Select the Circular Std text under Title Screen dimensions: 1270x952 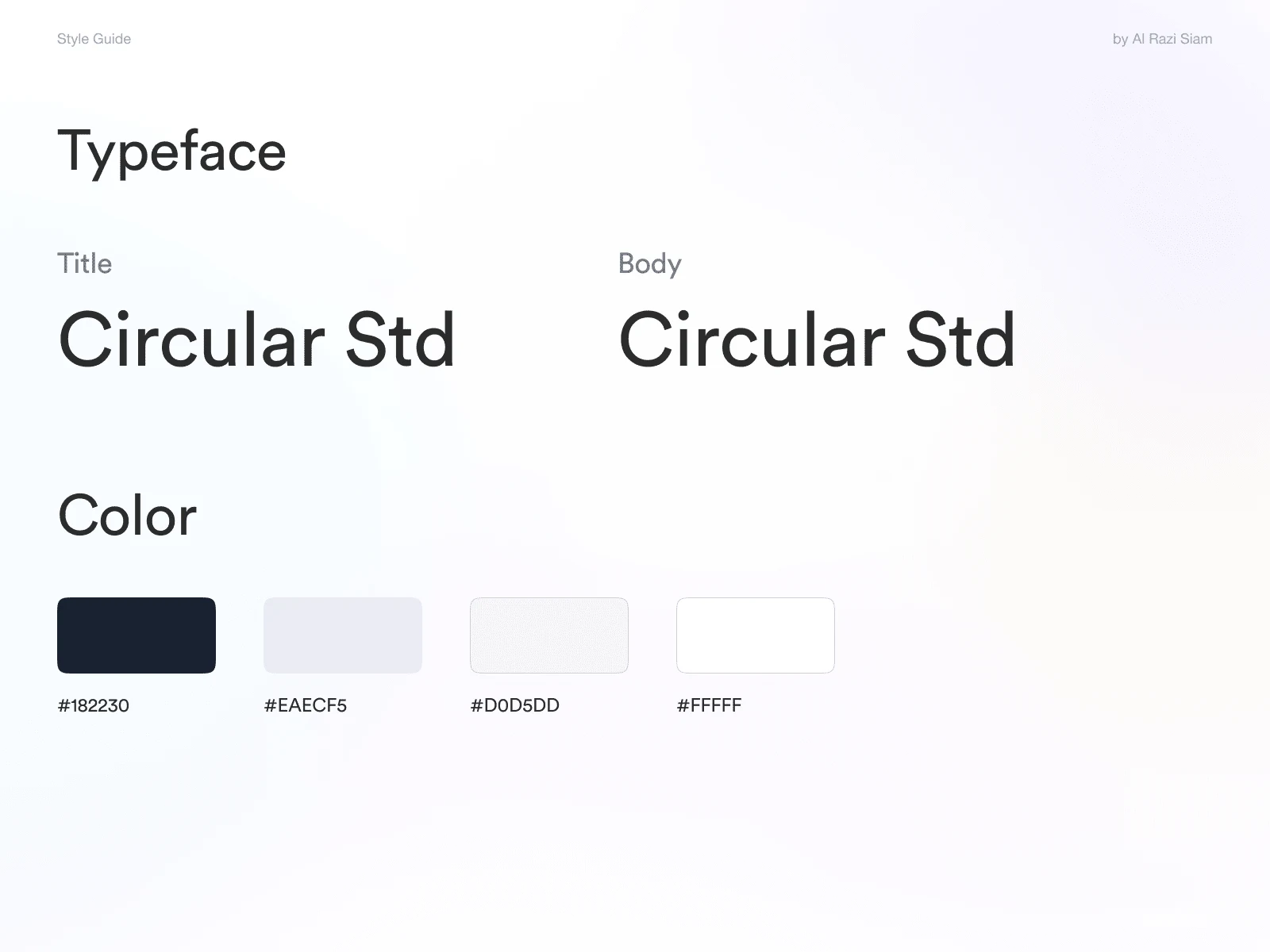pyautogui.click(x=257, y=340)
